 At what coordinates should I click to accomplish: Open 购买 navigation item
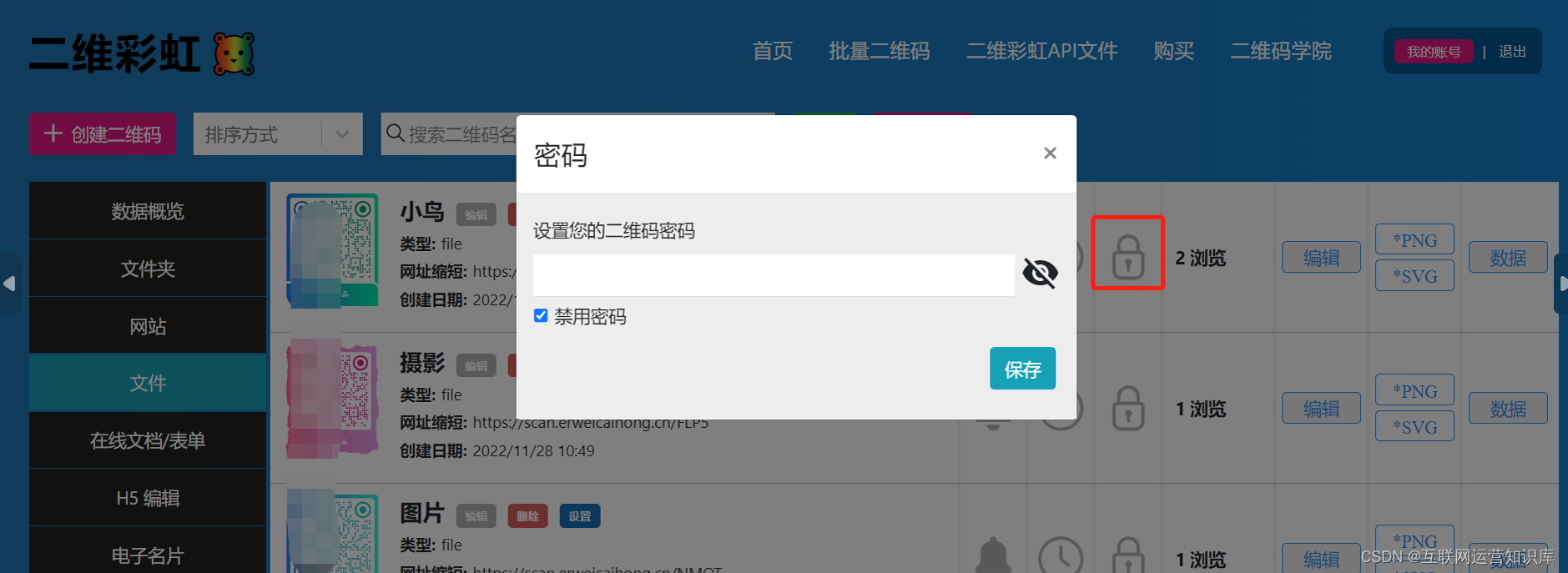[x=1174, y=51]
